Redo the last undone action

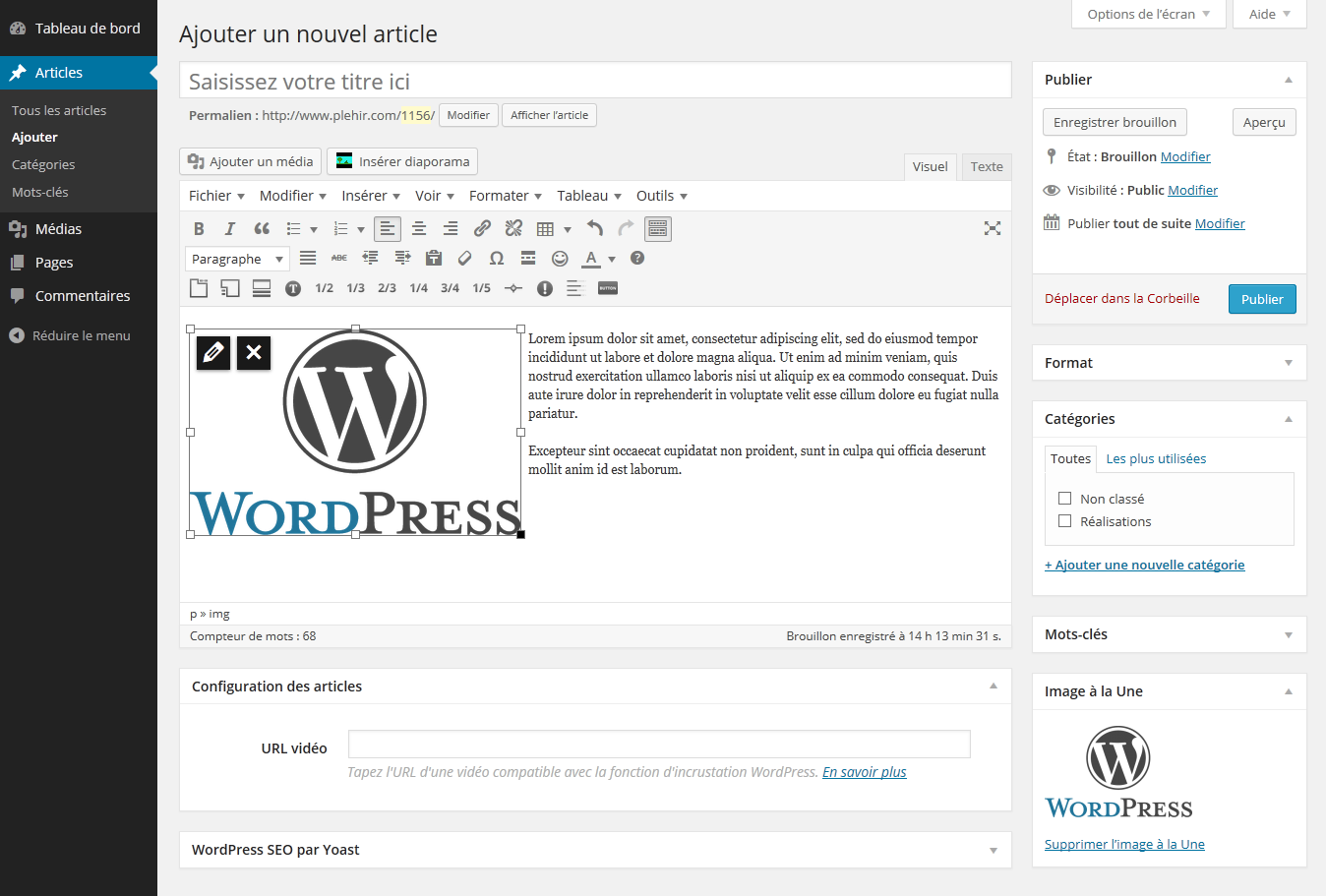pyautogui.click(x=626, y=229)
